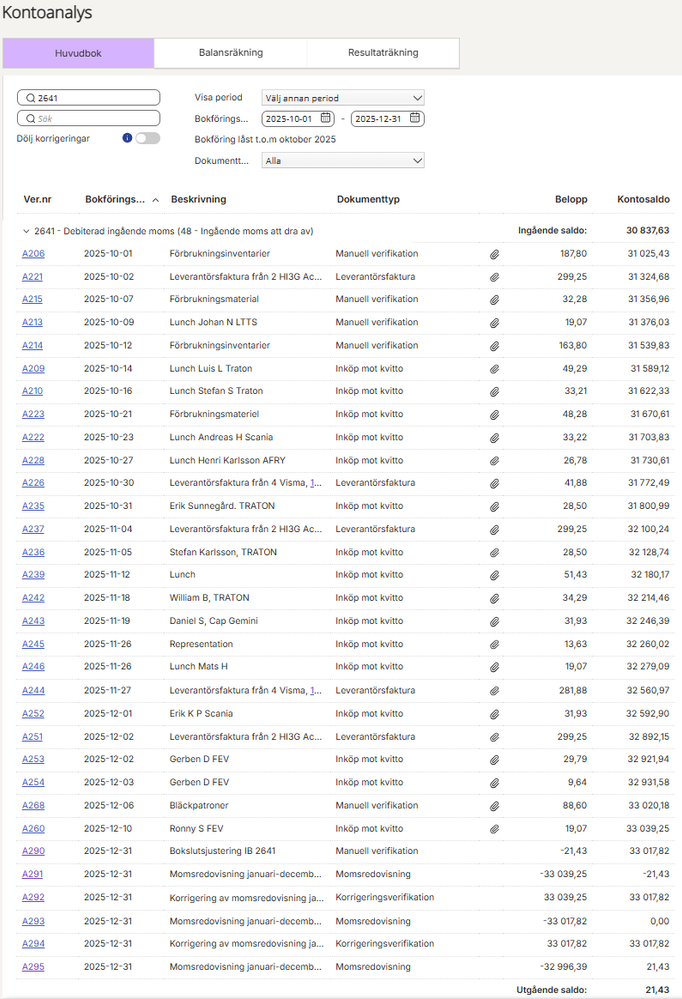The height and width of the screenshot is (999, 682).
Task: Click magnifier icon in the 2641 account field
Action: pyautogui.click(x=30, y=98)
